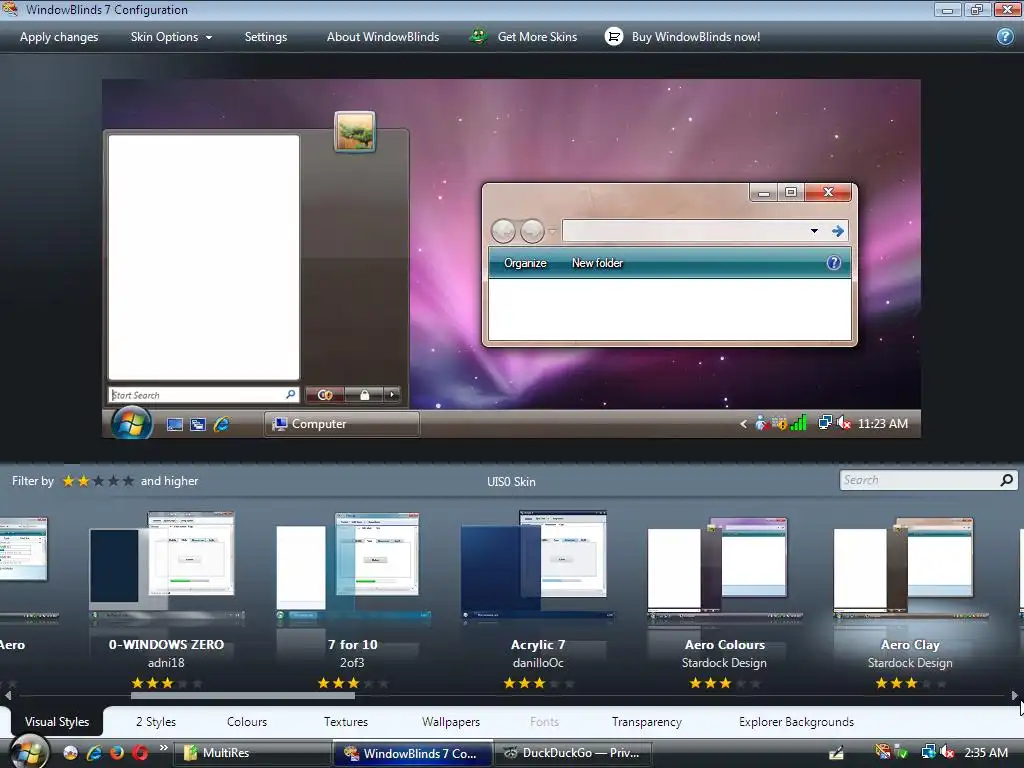
Task: Click the author name danilloOc
Action: click(538, 663)
